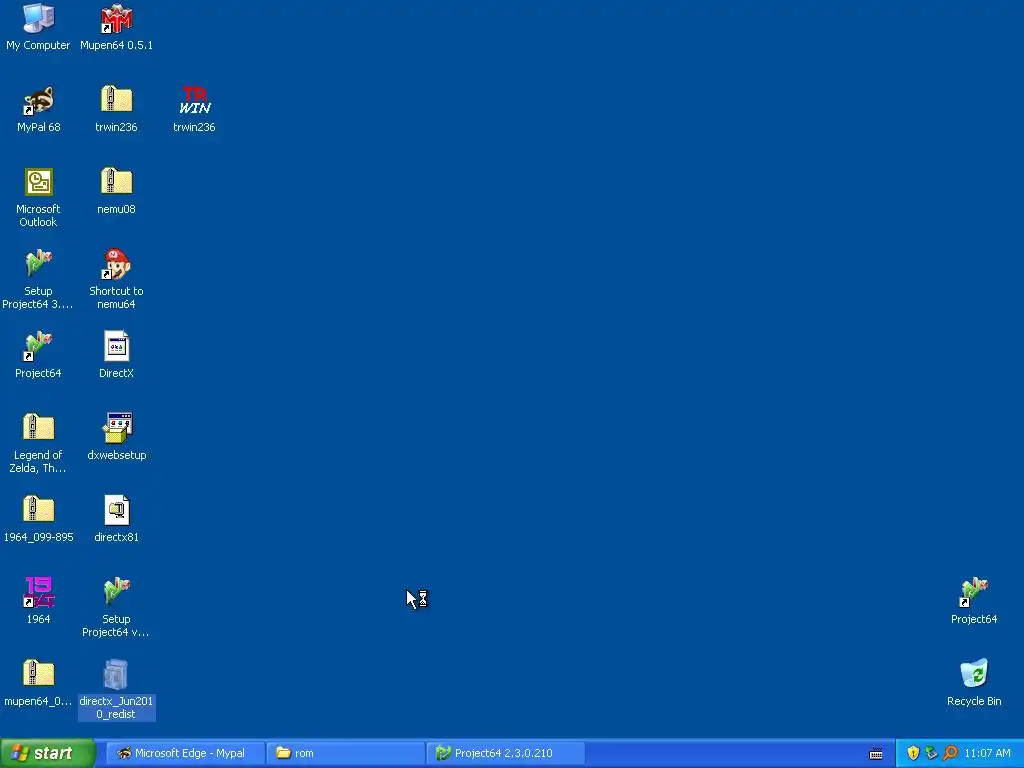Select the directx81 file icon
Image resolution: width=1024 pixels, height=768 pixels.
116,510
